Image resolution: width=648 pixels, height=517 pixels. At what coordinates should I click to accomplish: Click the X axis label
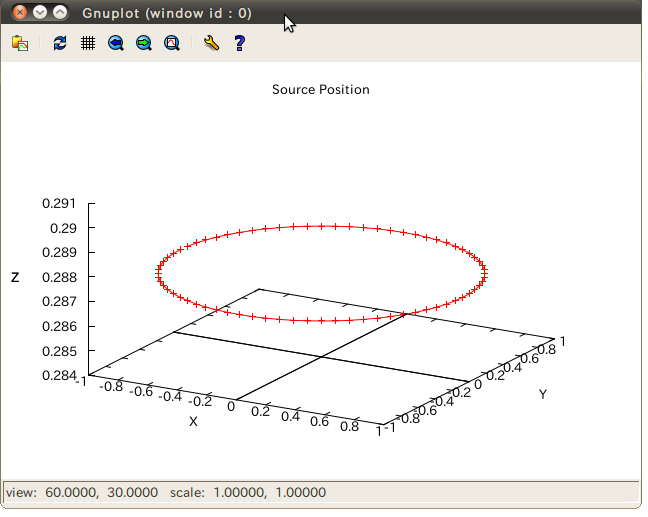click(193, 421)
